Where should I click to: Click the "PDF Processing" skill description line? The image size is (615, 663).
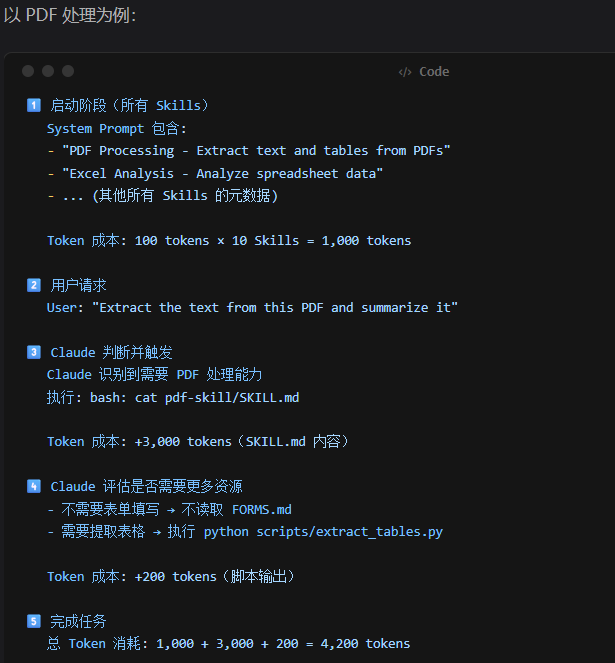point(249,151)
